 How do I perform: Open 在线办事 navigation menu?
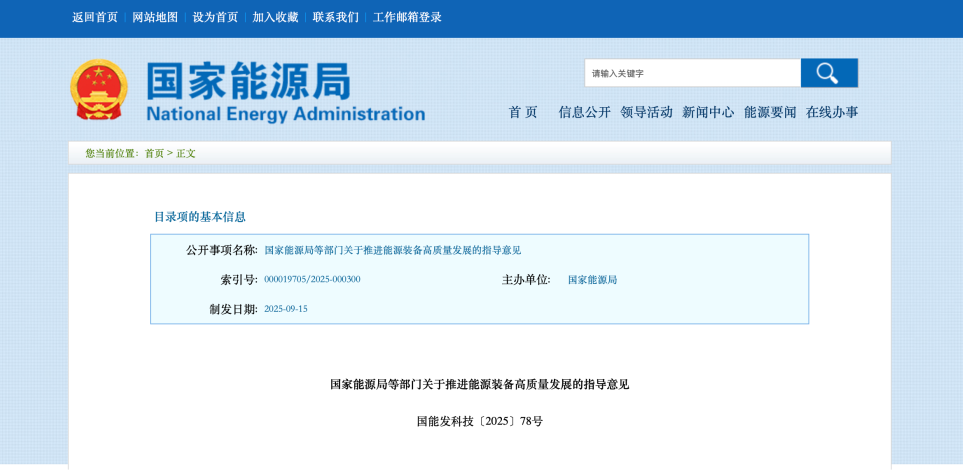[832, 112]
